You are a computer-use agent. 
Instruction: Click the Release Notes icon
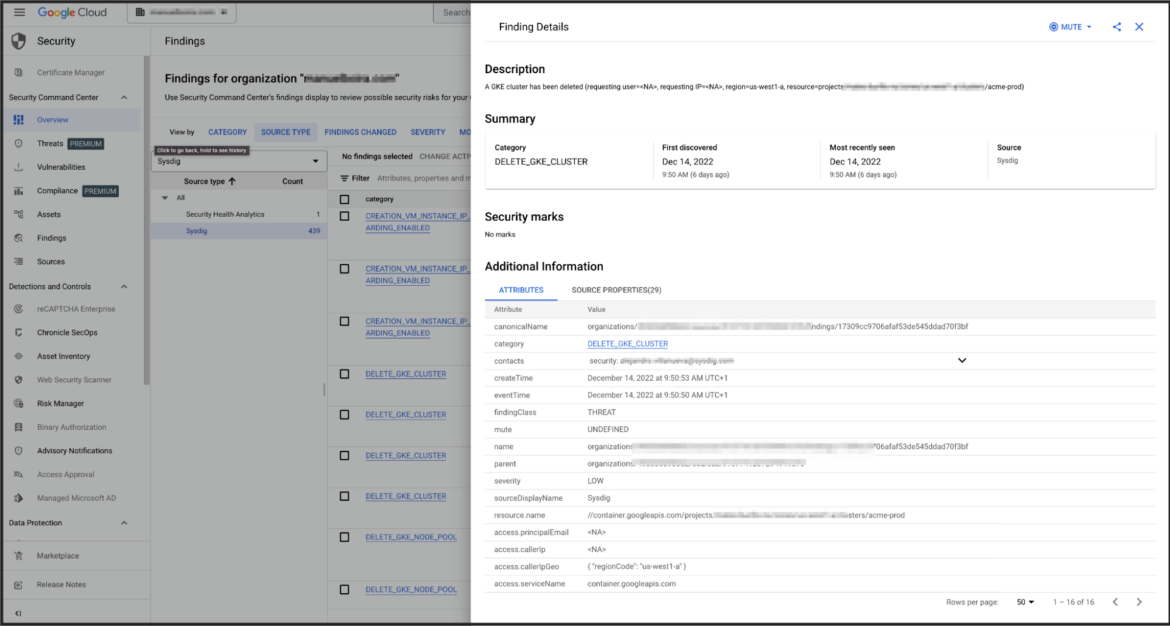[19, 585]
